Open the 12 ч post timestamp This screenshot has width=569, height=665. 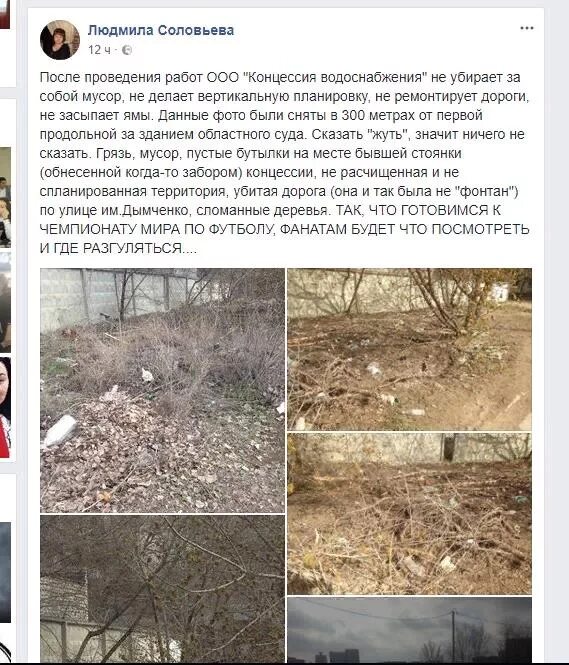tap(99, 50)
